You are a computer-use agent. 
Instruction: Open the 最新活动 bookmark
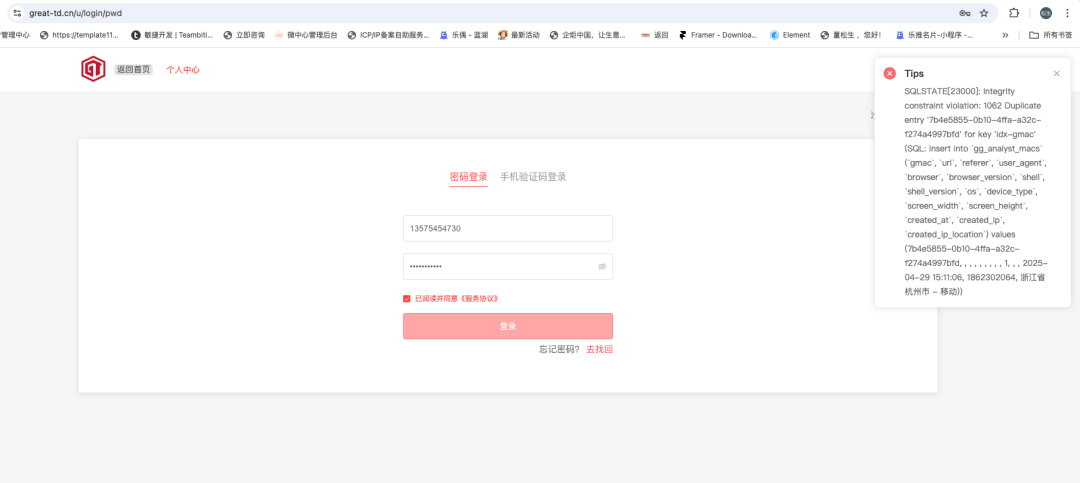[519, 34]
